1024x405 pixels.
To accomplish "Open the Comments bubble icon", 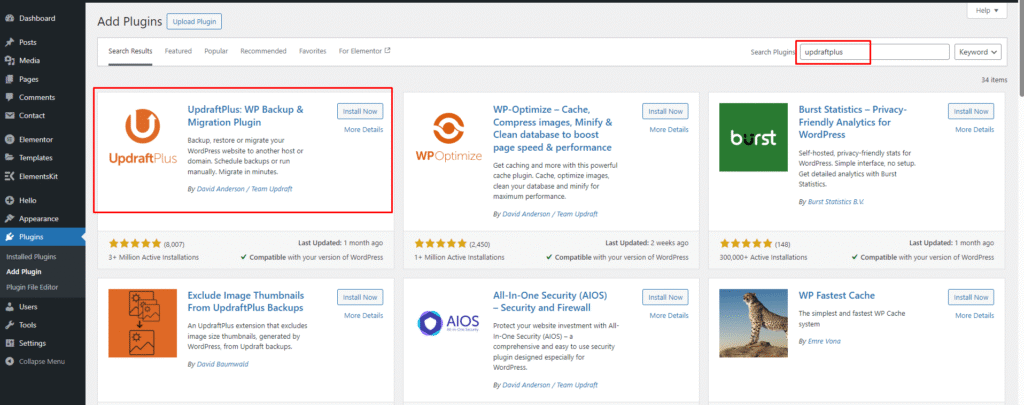I will point(10,97).
